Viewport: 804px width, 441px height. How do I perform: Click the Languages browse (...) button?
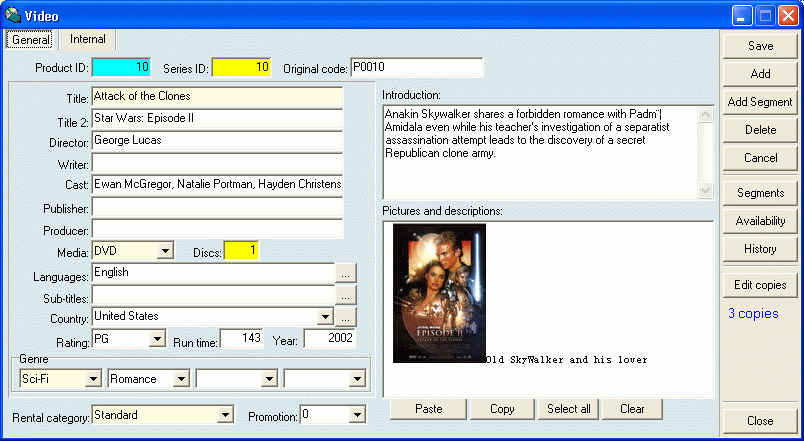pyautogui.click(x=346, y=274)
